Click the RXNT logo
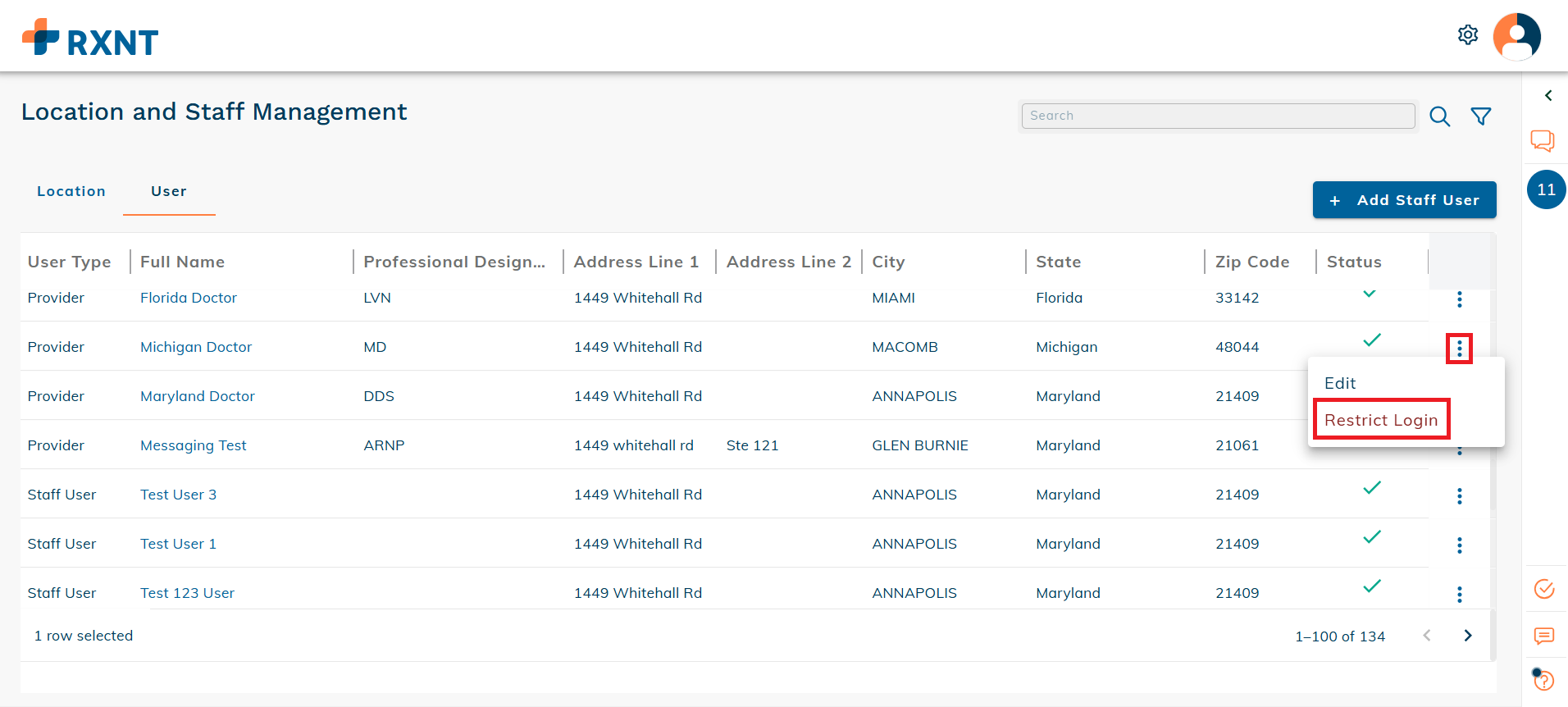 90,38
